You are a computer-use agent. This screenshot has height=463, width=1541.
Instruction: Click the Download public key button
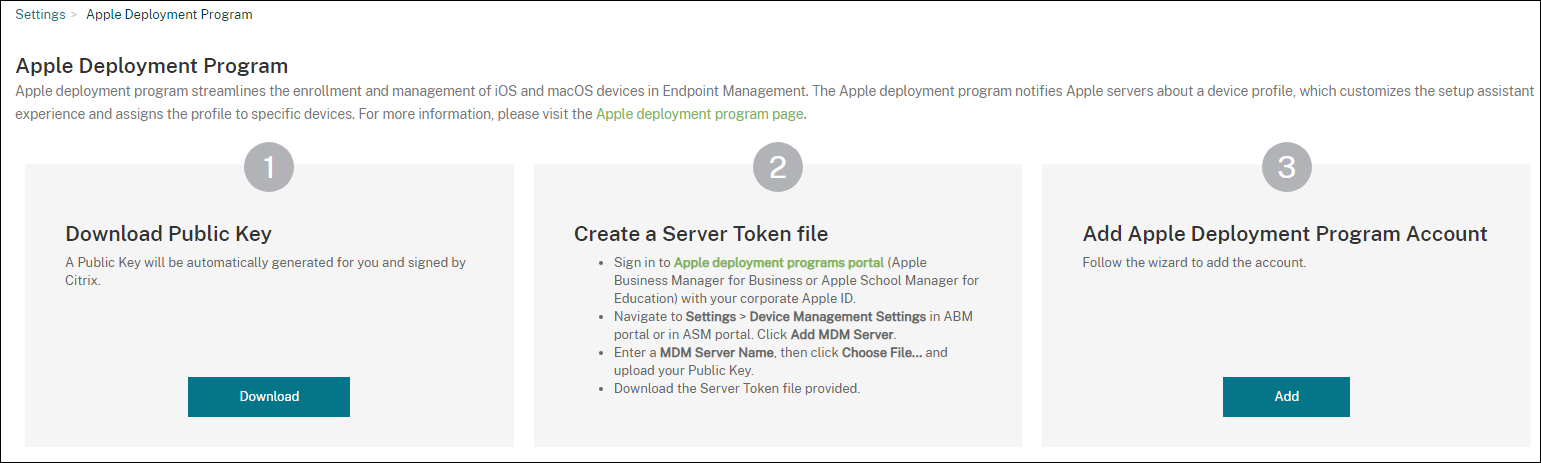[x=269, y=397]
